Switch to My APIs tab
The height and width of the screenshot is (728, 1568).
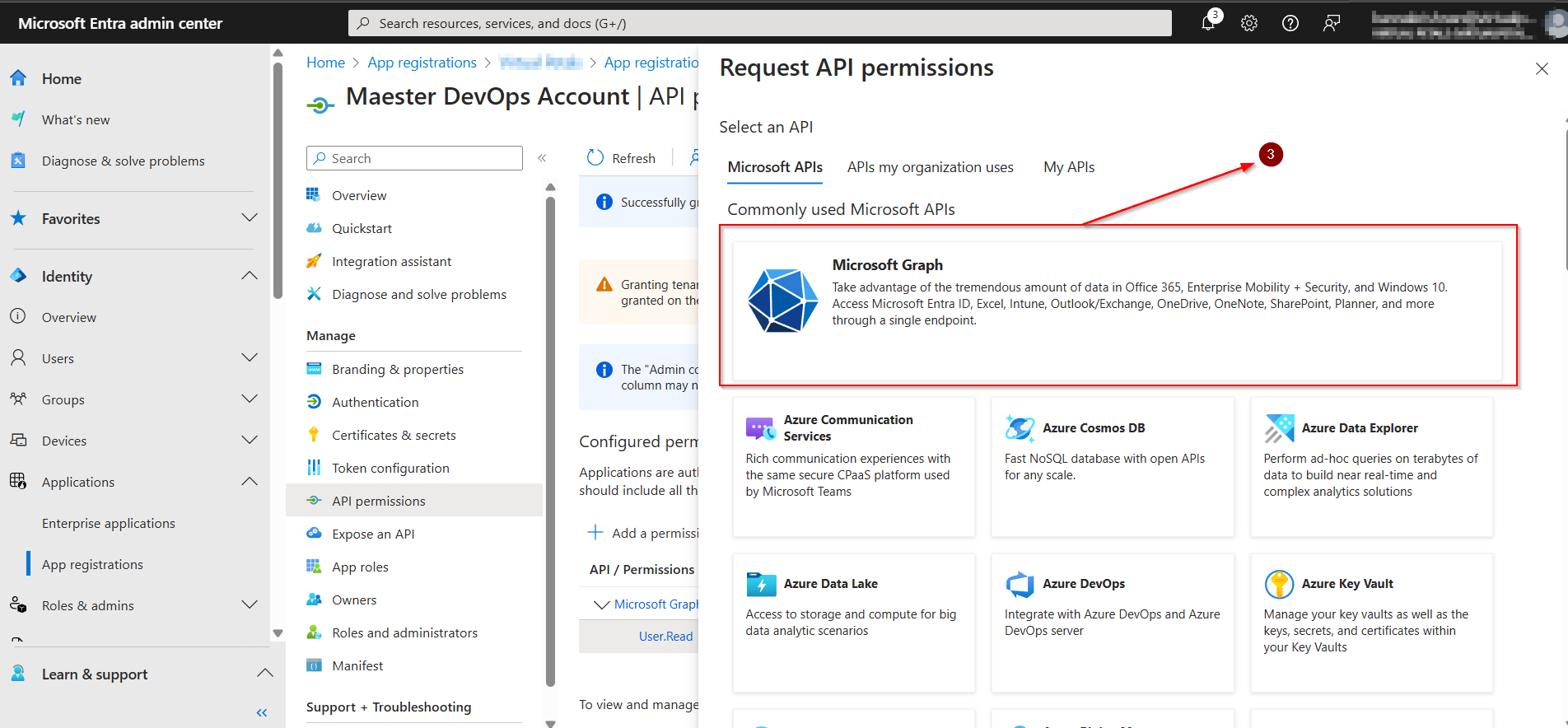coord(1069,167)
